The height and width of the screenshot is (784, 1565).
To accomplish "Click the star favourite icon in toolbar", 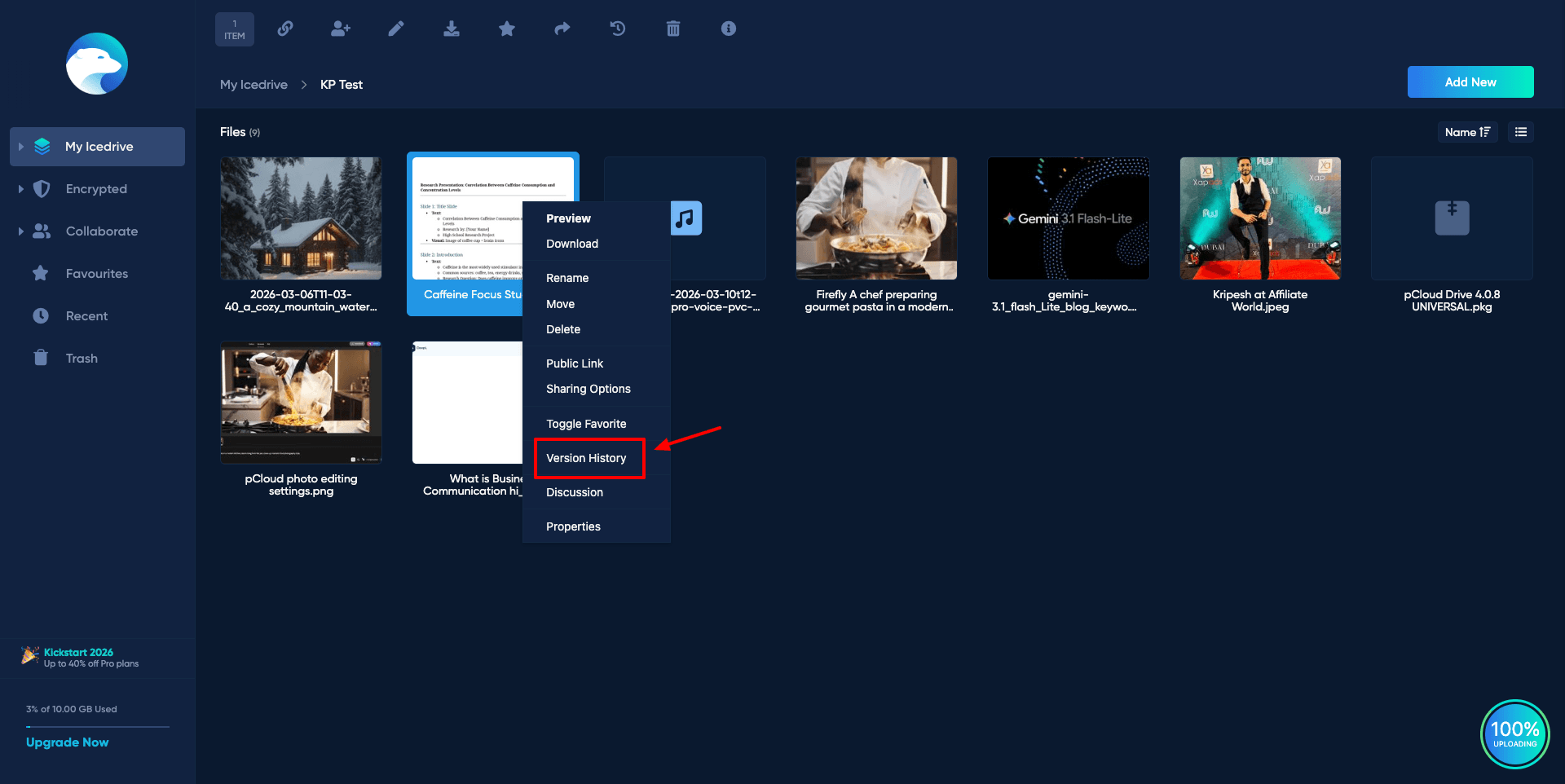I will (507, 29).
